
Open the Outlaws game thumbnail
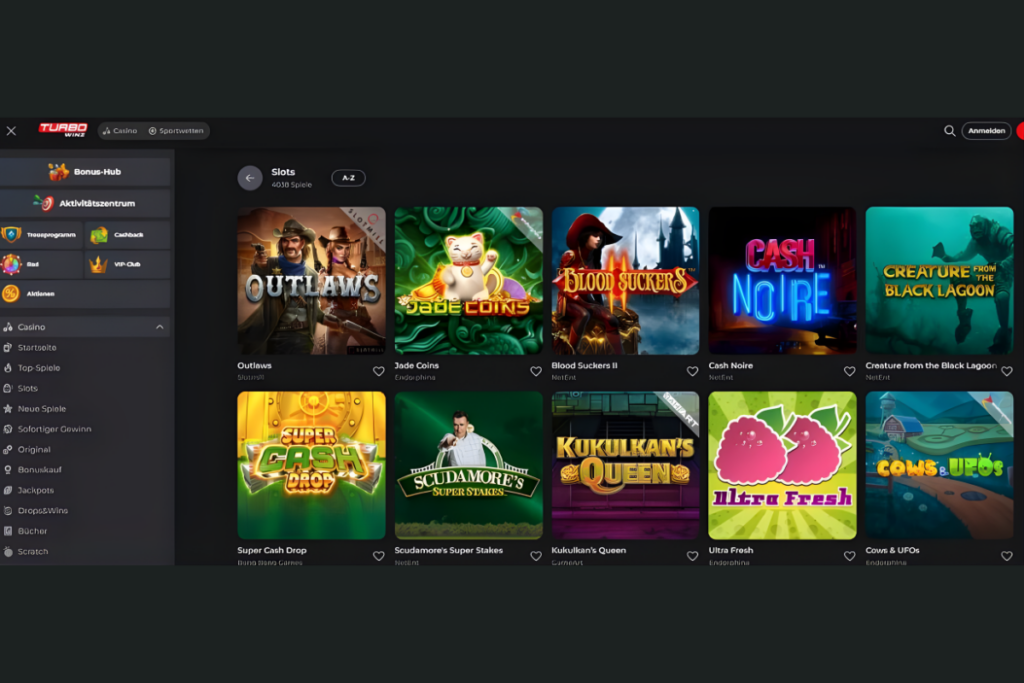312,281
